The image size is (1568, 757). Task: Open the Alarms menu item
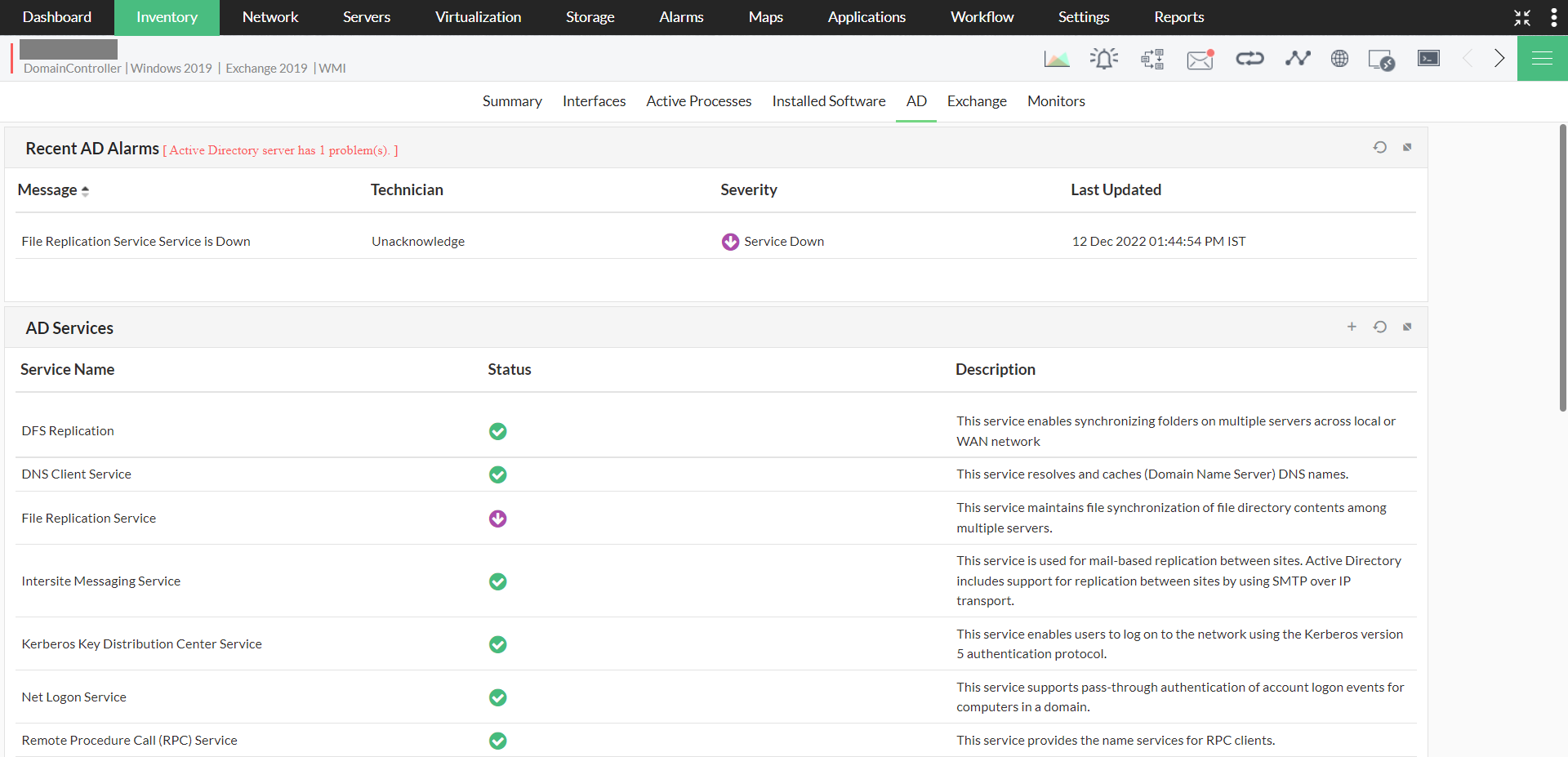coord(681,17)
